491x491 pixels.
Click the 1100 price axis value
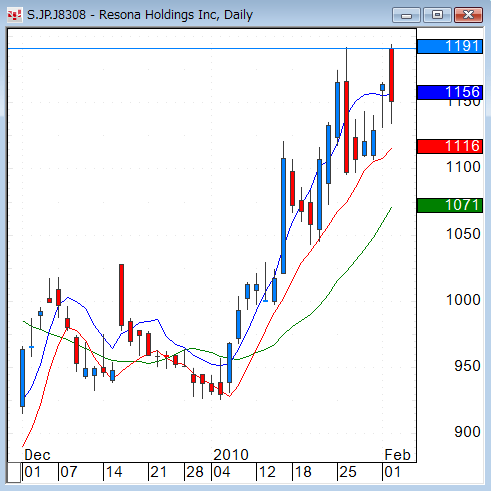(x=463, y=167)
